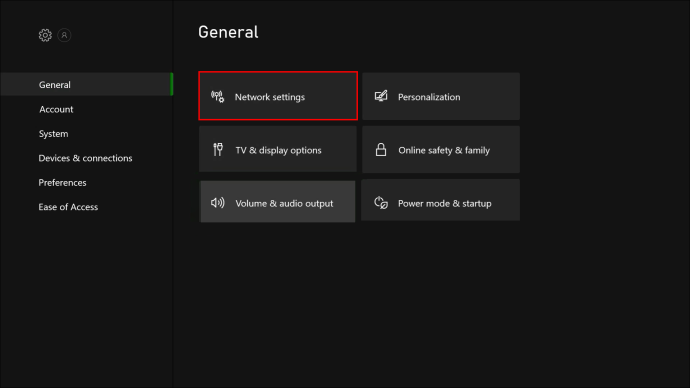Click the Power mode & startup icon
690x388 pixels.
[x=381, y=203]
